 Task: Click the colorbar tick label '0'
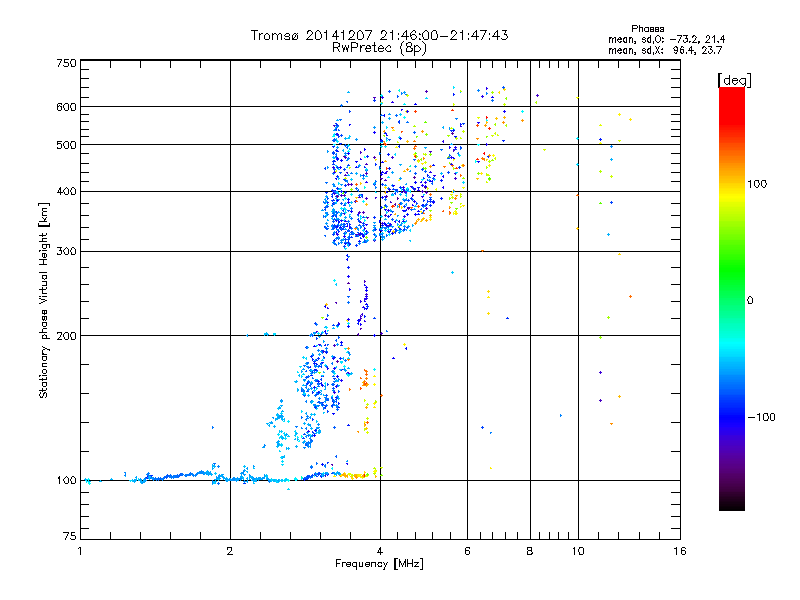pos(750,300)
